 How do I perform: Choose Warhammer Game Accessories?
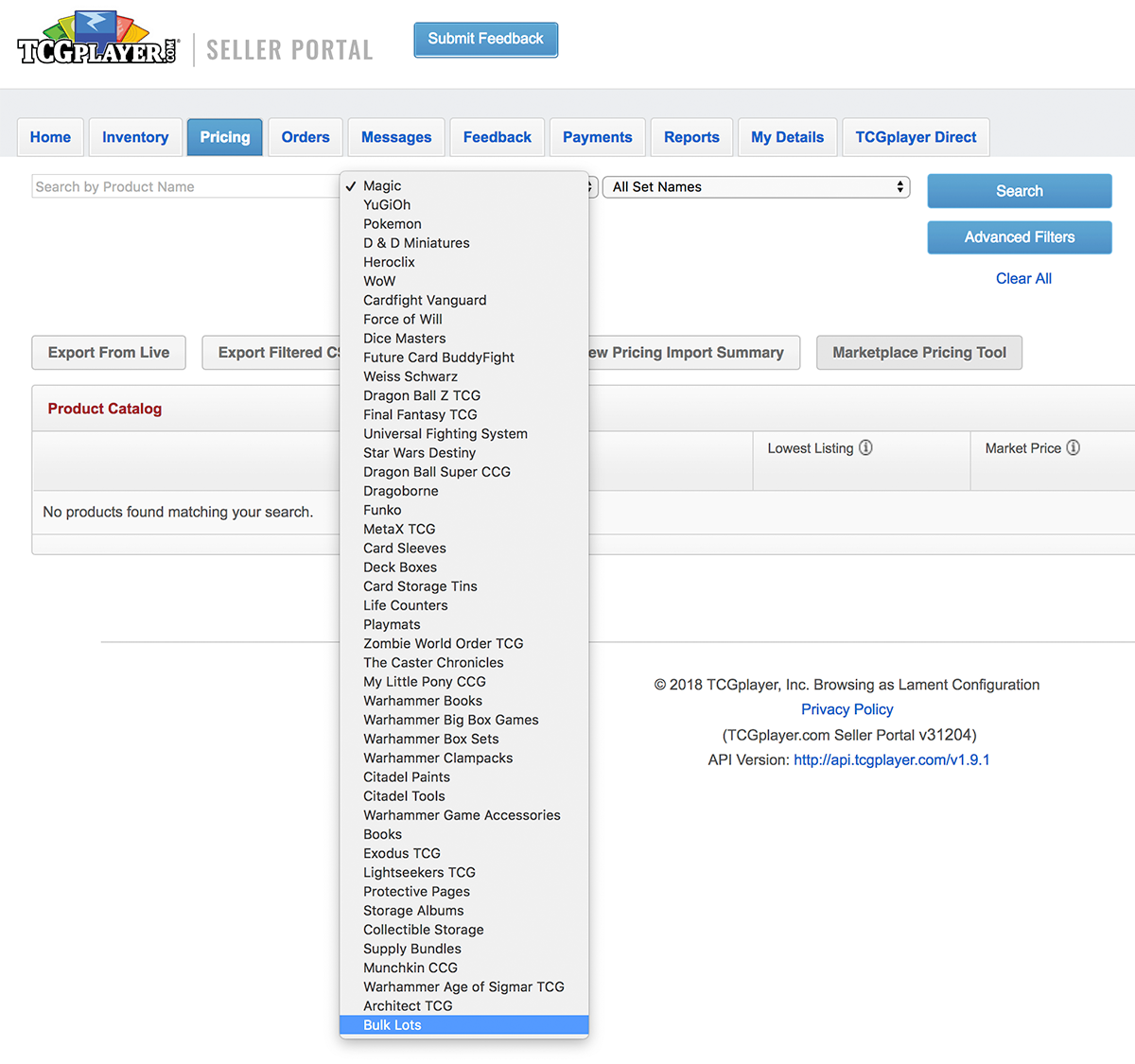(464, 815)
